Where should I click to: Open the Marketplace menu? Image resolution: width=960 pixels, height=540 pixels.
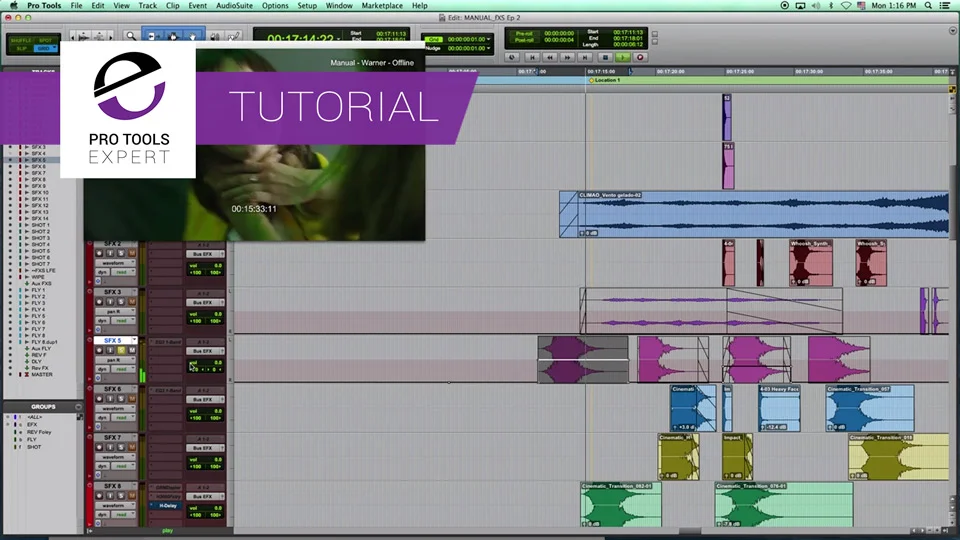coord(382,6)
